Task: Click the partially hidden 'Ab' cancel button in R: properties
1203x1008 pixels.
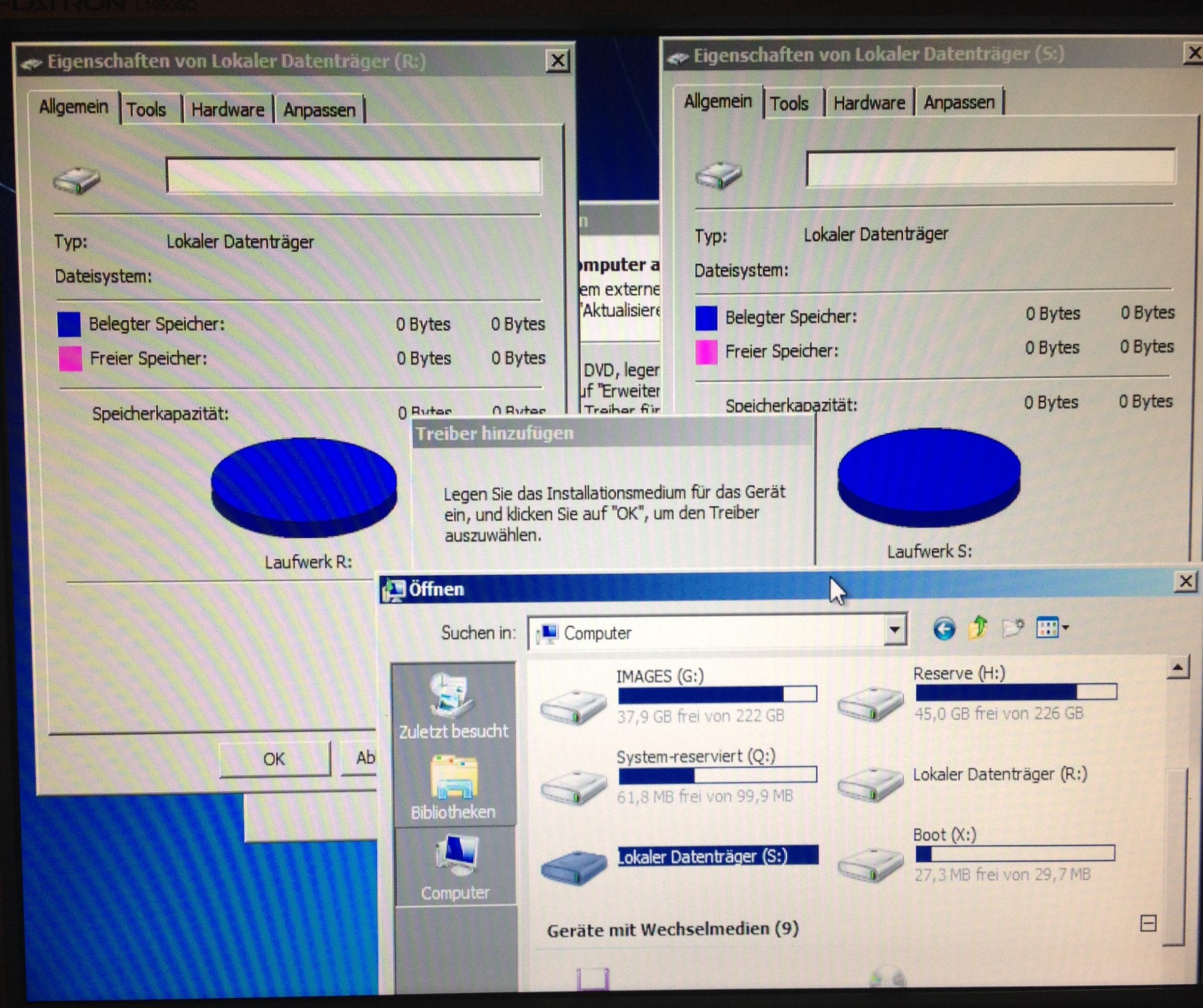Action: 360,757
